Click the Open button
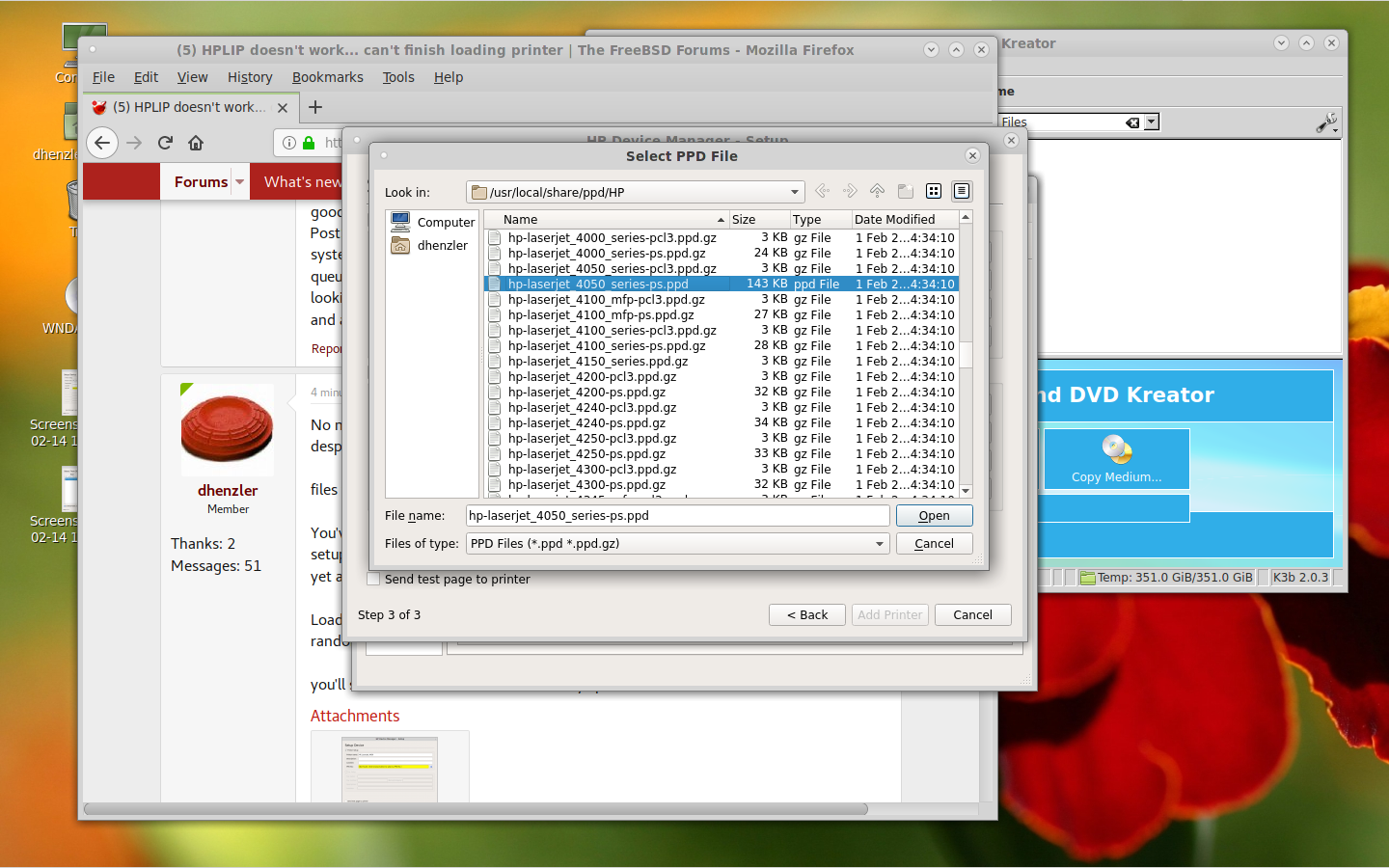1389x868 pixels. click(x=934, y=516)
